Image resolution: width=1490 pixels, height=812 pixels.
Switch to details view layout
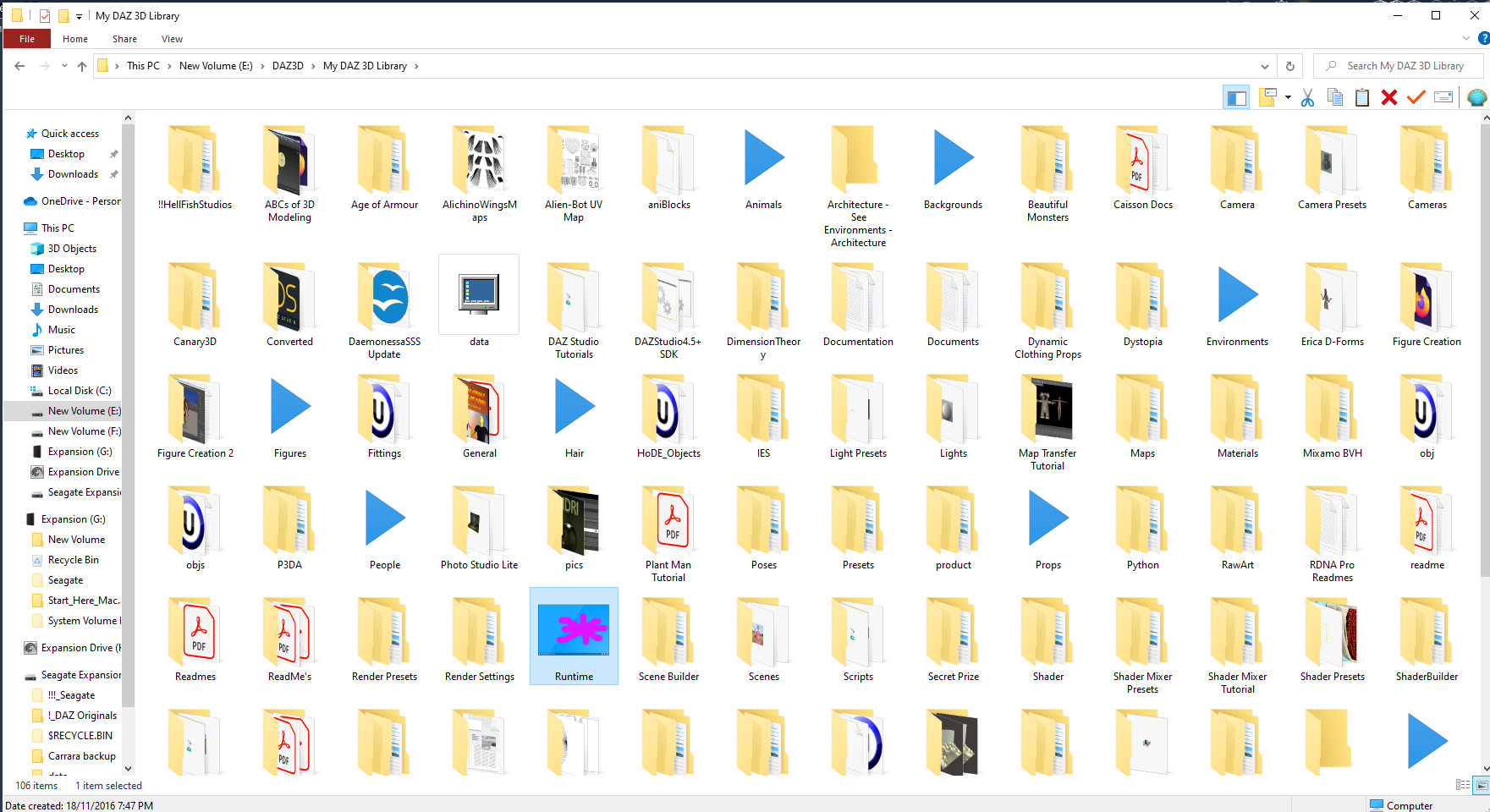pyautogui.click(x=1463, y=785)
